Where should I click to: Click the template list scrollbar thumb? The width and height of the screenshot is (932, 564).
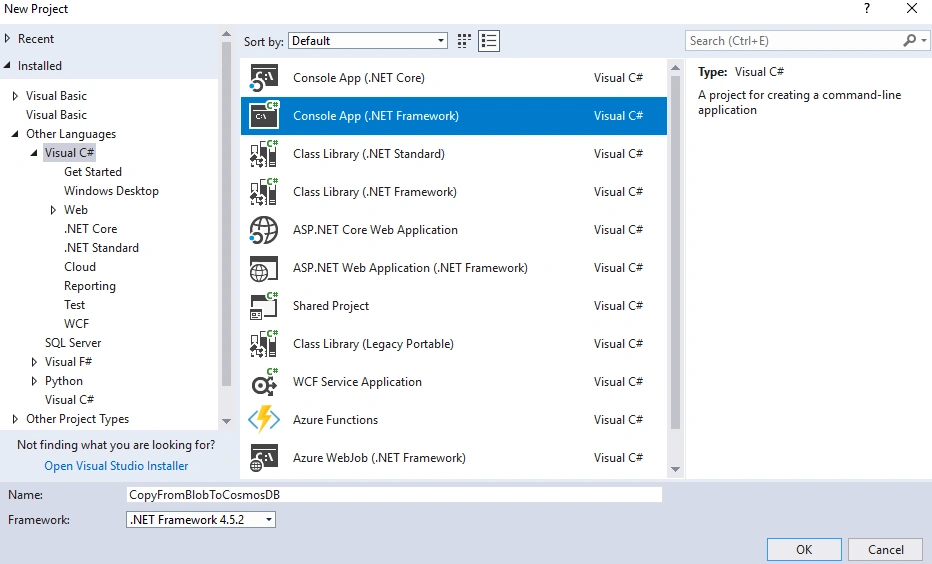pos(675,253)
